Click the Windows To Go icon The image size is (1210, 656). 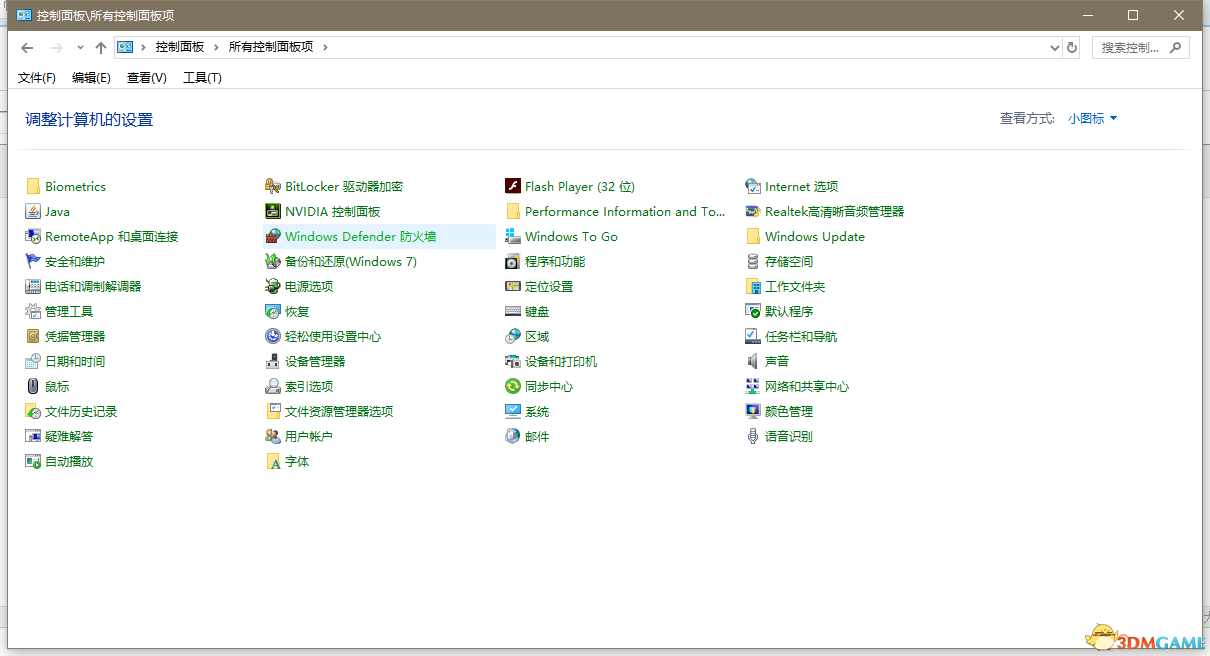point(513,236)
